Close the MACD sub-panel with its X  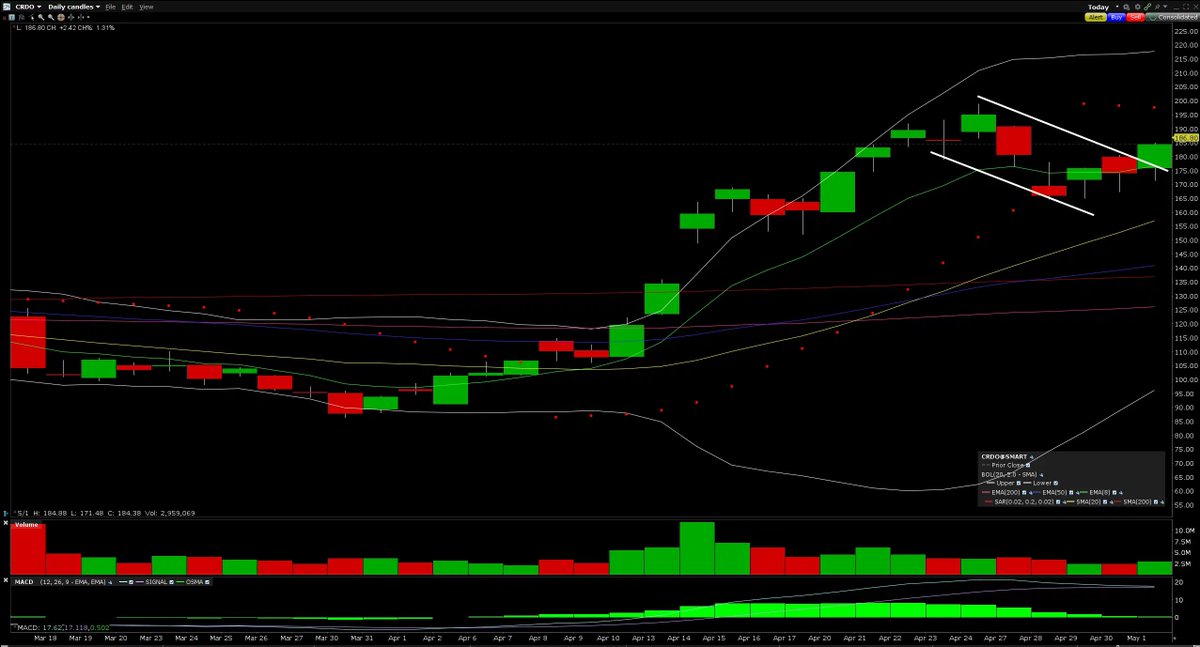5,580
